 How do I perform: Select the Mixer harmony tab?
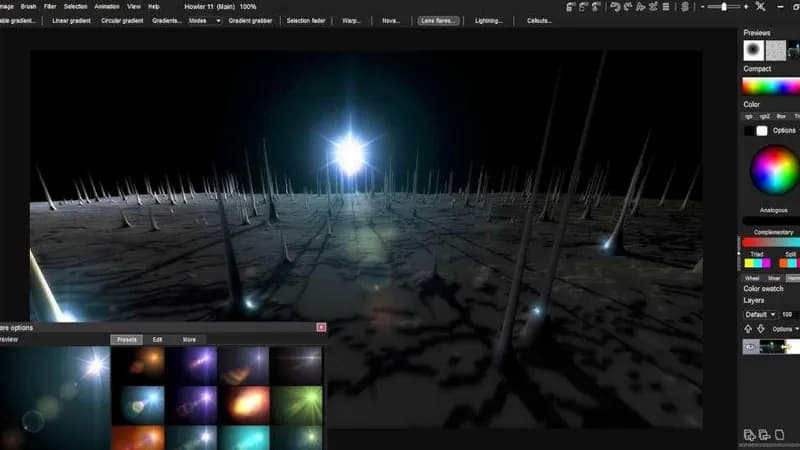(774, 278)
